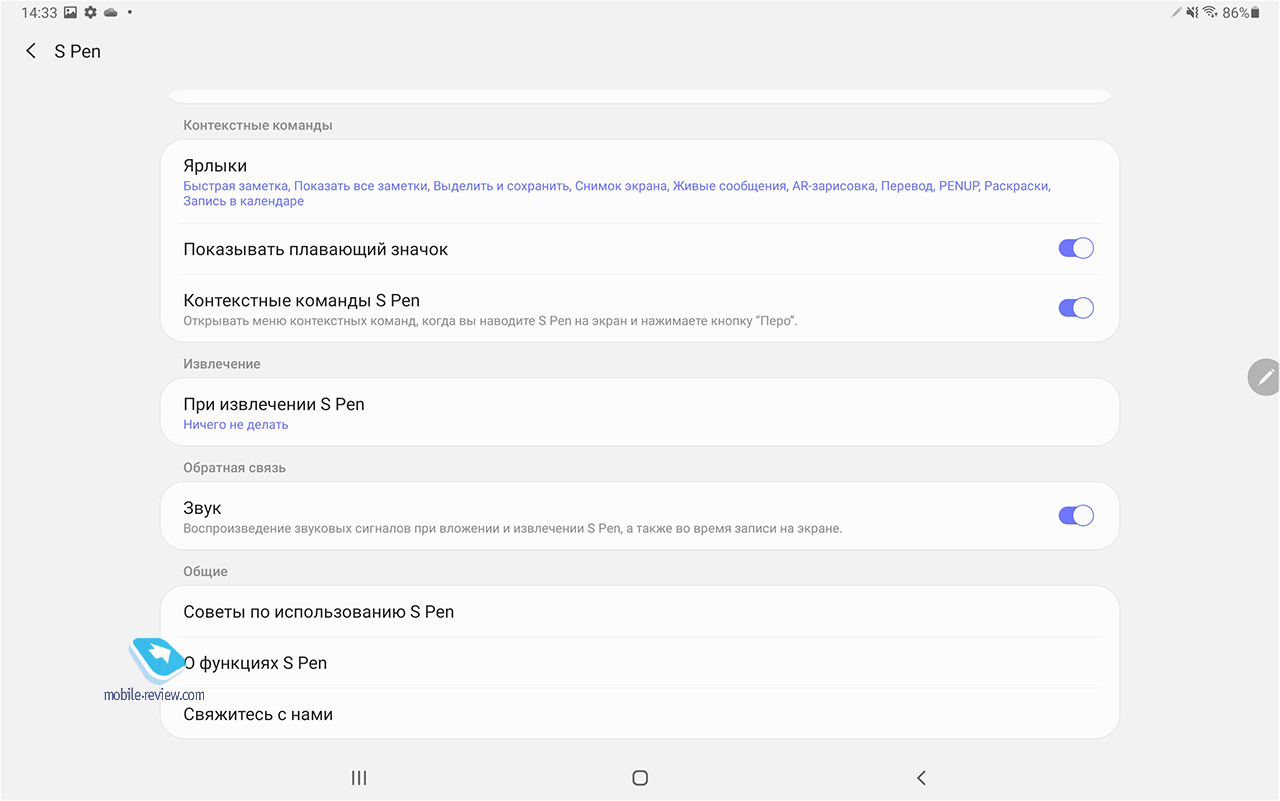Image resolution: width=1280 pixels, height=801 pixels.
Task: Open О функциях S Pen
Action: [640, 663]
